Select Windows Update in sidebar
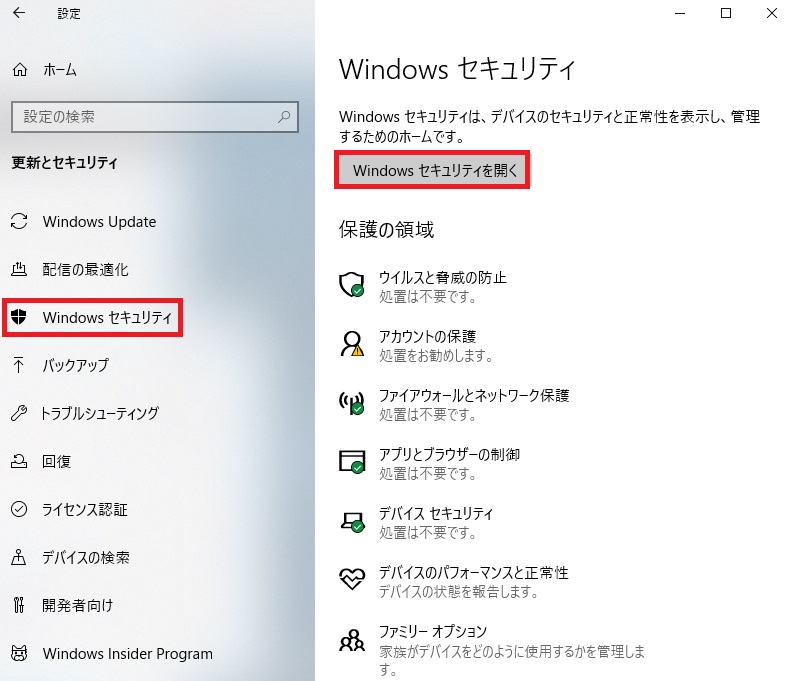This screenshot has width=790, height=681. point(99,222)
